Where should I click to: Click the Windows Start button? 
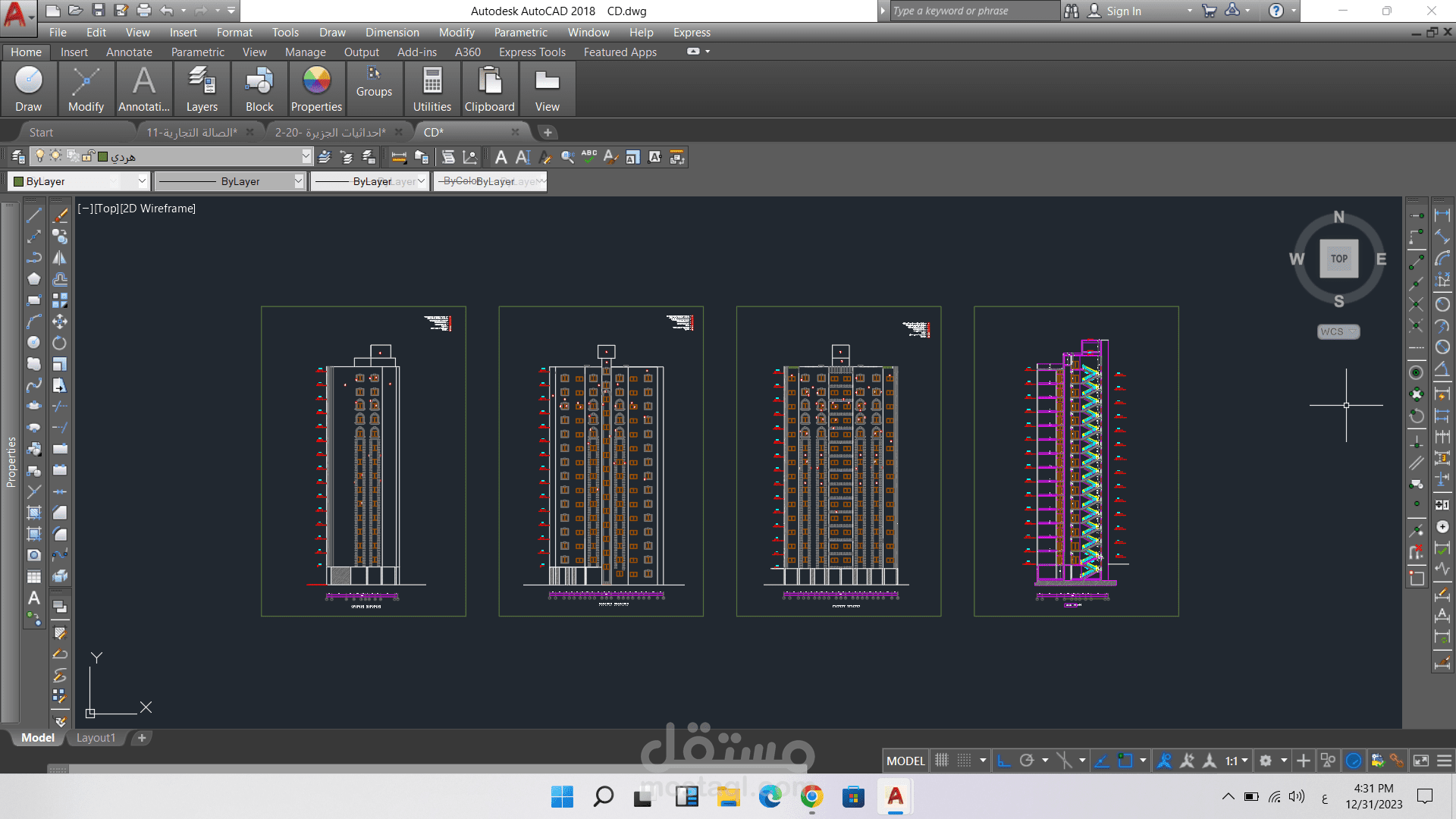(562, 797)
